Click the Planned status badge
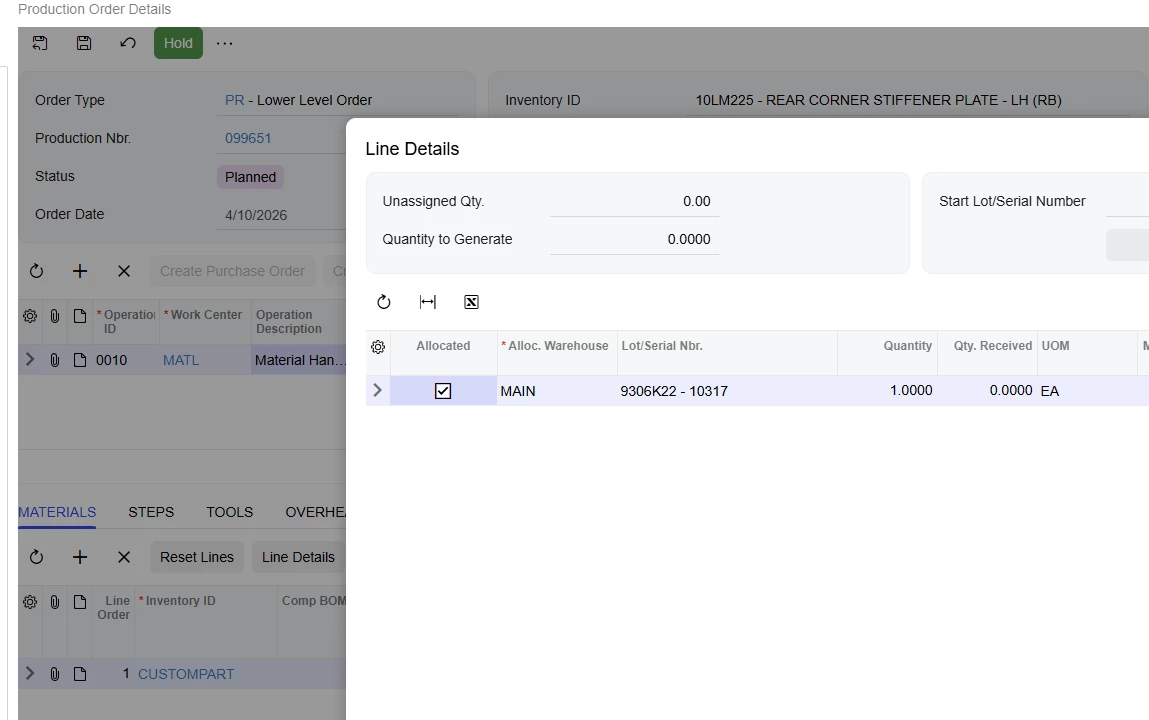1149x720 pixels. [x=250, y=177]
